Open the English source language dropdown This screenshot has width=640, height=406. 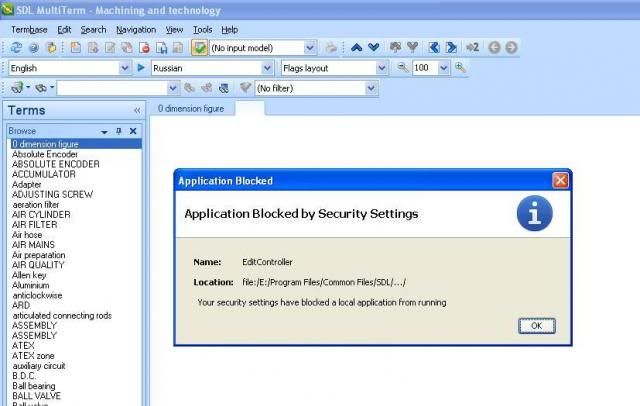124,68
